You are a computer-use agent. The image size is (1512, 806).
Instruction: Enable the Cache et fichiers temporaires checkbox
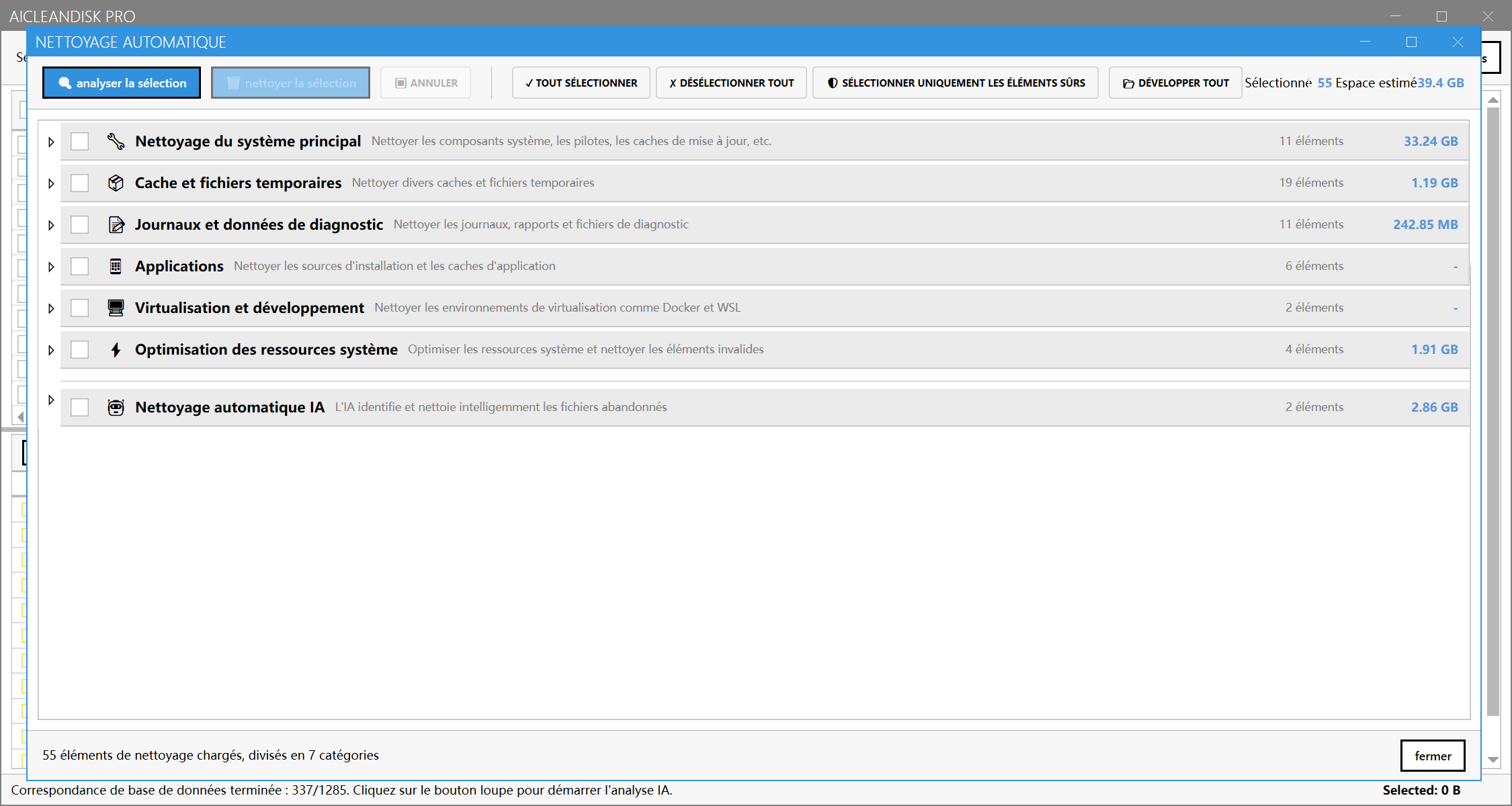(x=80, y=183)
